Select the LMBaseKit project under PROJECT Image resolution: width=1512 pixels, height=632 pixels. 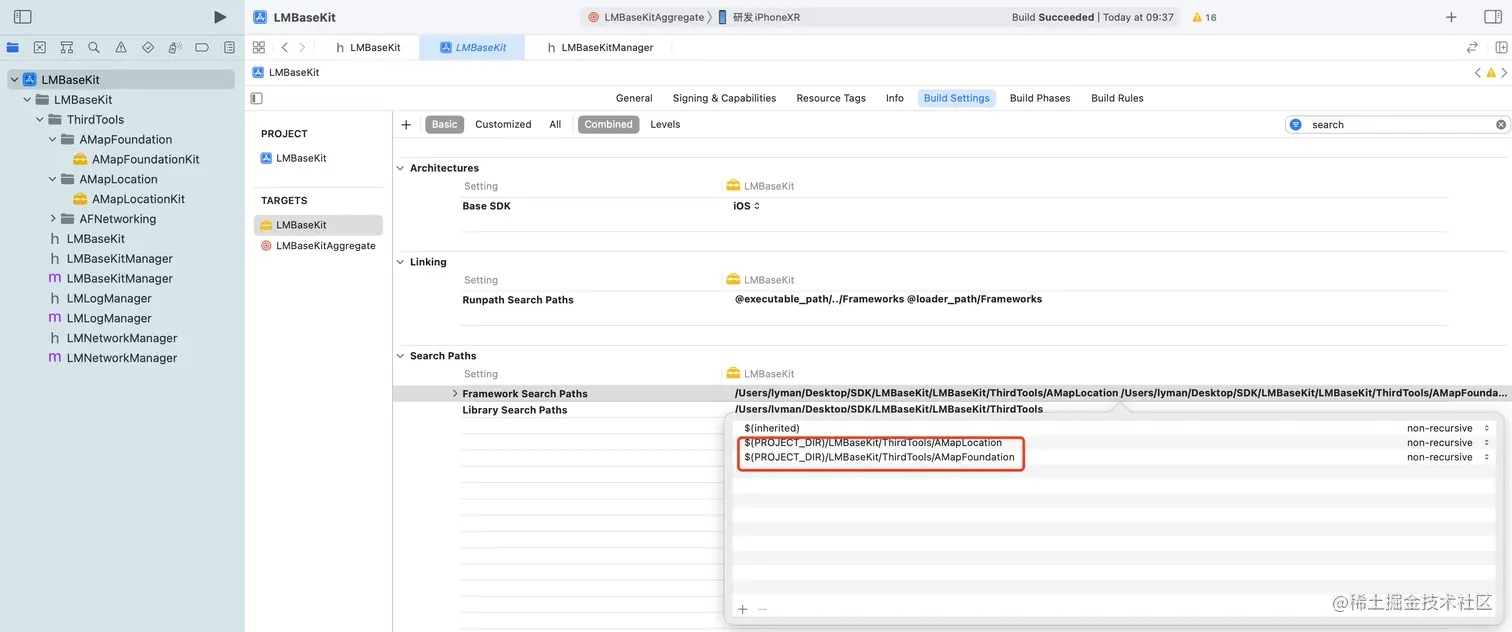click(294, 158)
